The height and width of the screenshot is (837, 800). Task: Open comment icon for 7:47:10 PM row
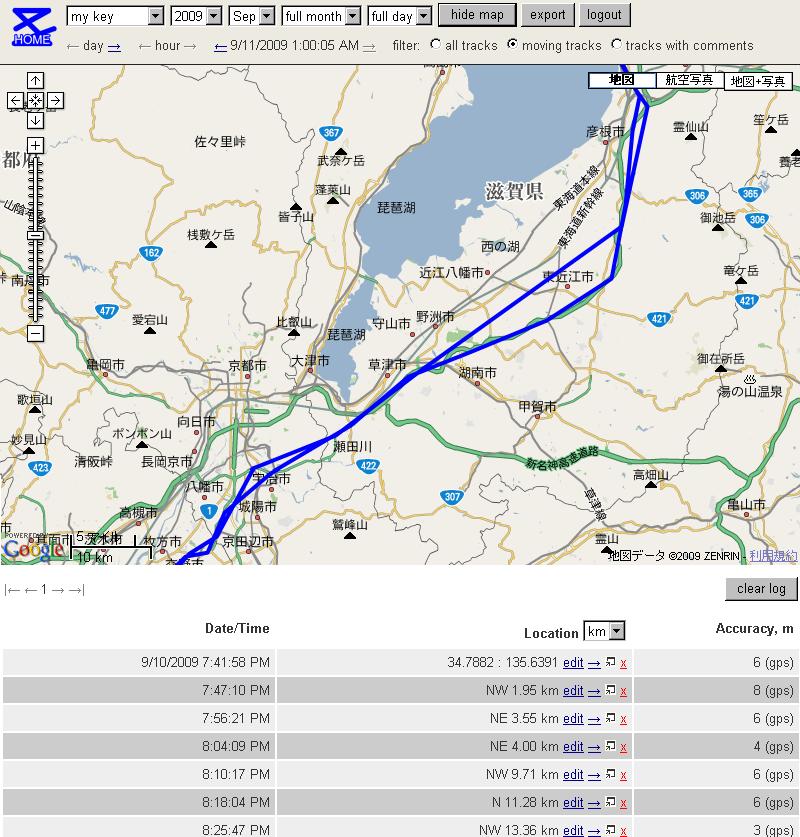(x=611, y=690)
